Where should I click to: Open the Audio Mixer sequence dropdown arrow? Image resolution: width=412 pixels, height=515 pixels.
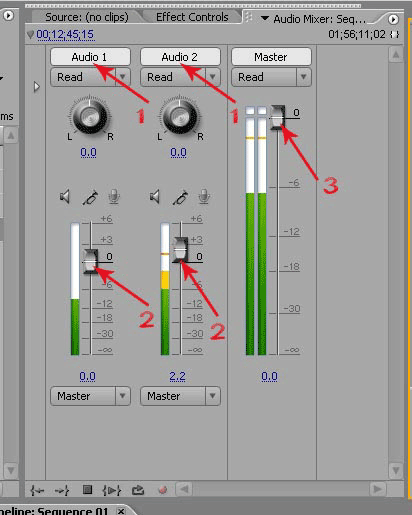(265, 18)
